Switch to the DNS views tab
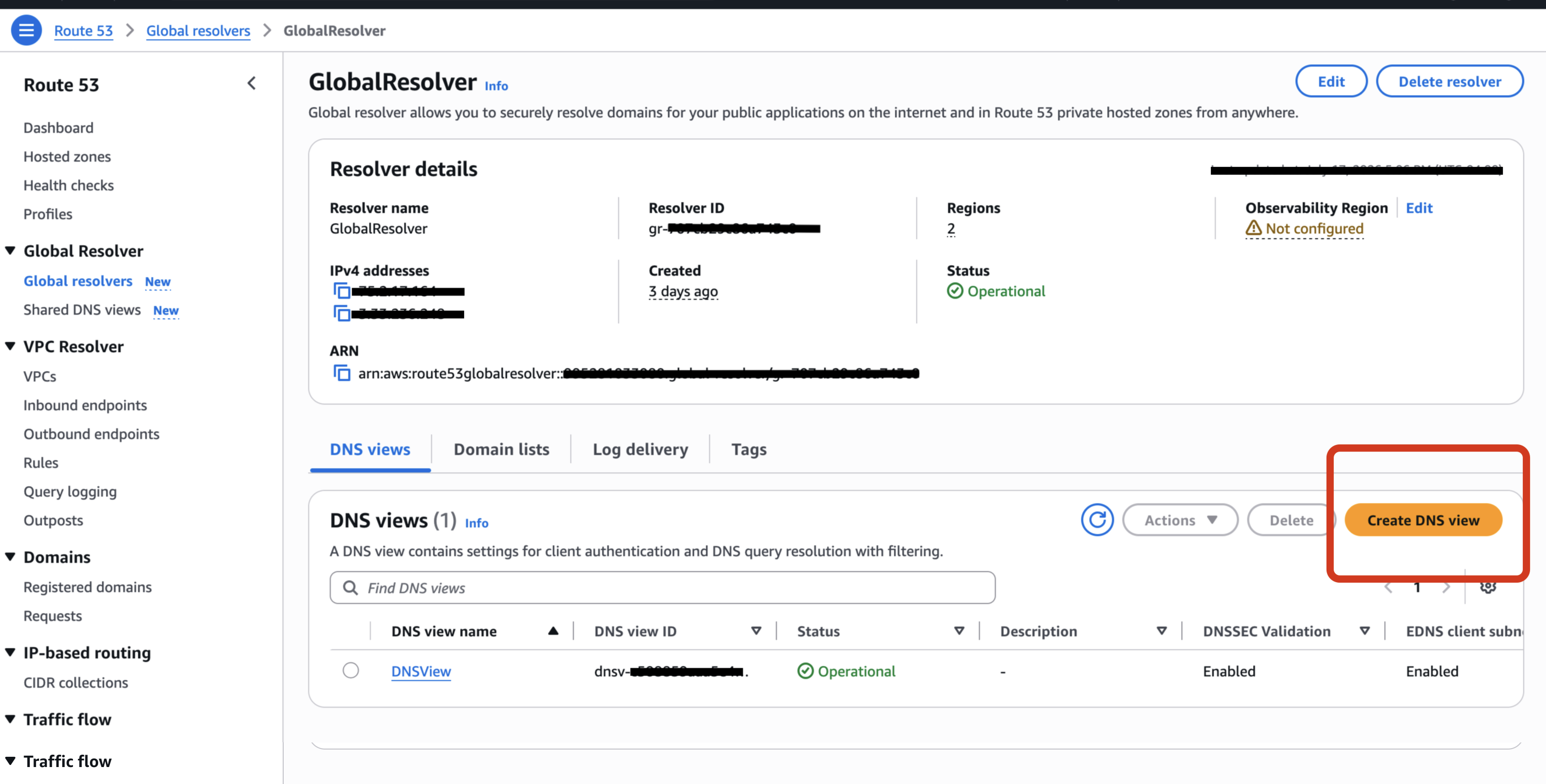Viewport: 1546px width, 784px height. point(370,450)
